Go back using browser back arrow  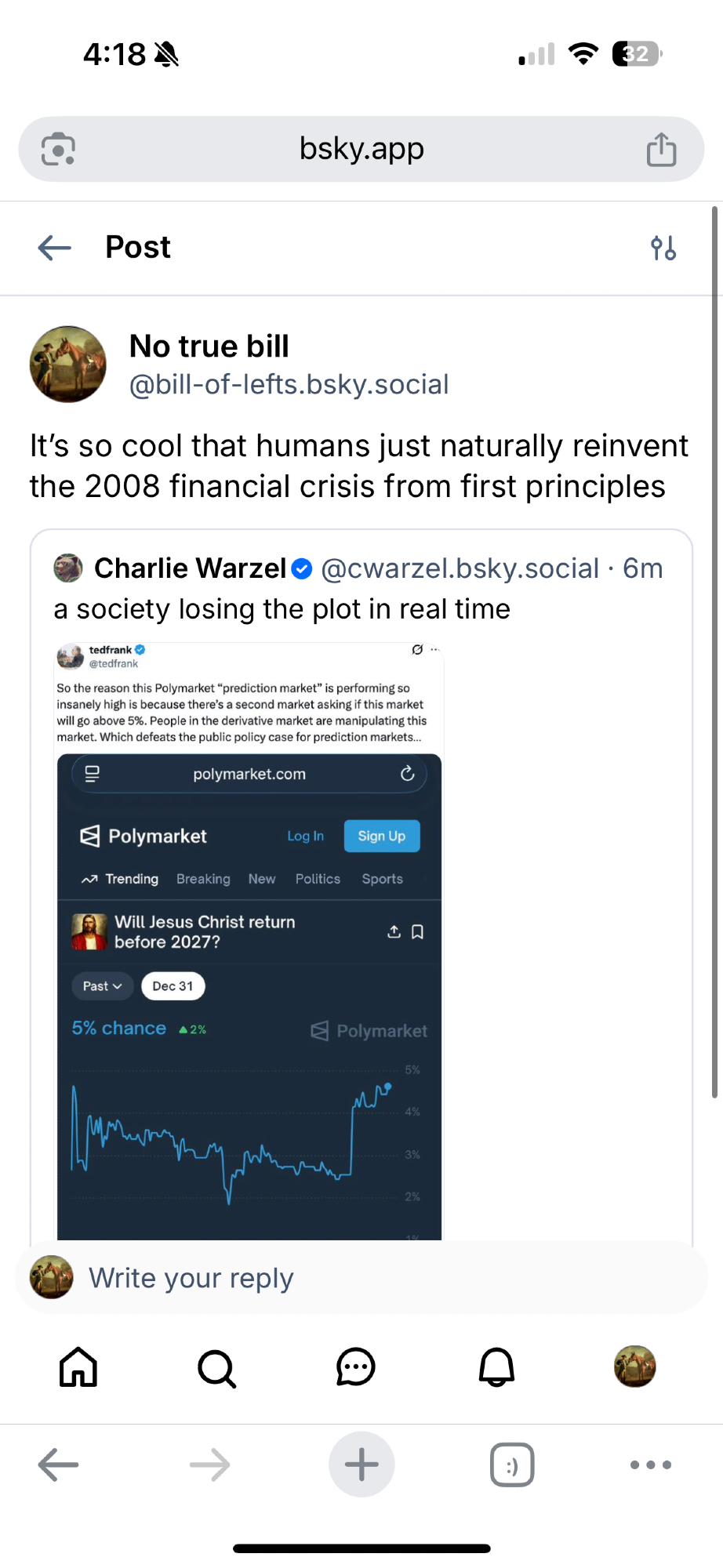click(59, 1465)
